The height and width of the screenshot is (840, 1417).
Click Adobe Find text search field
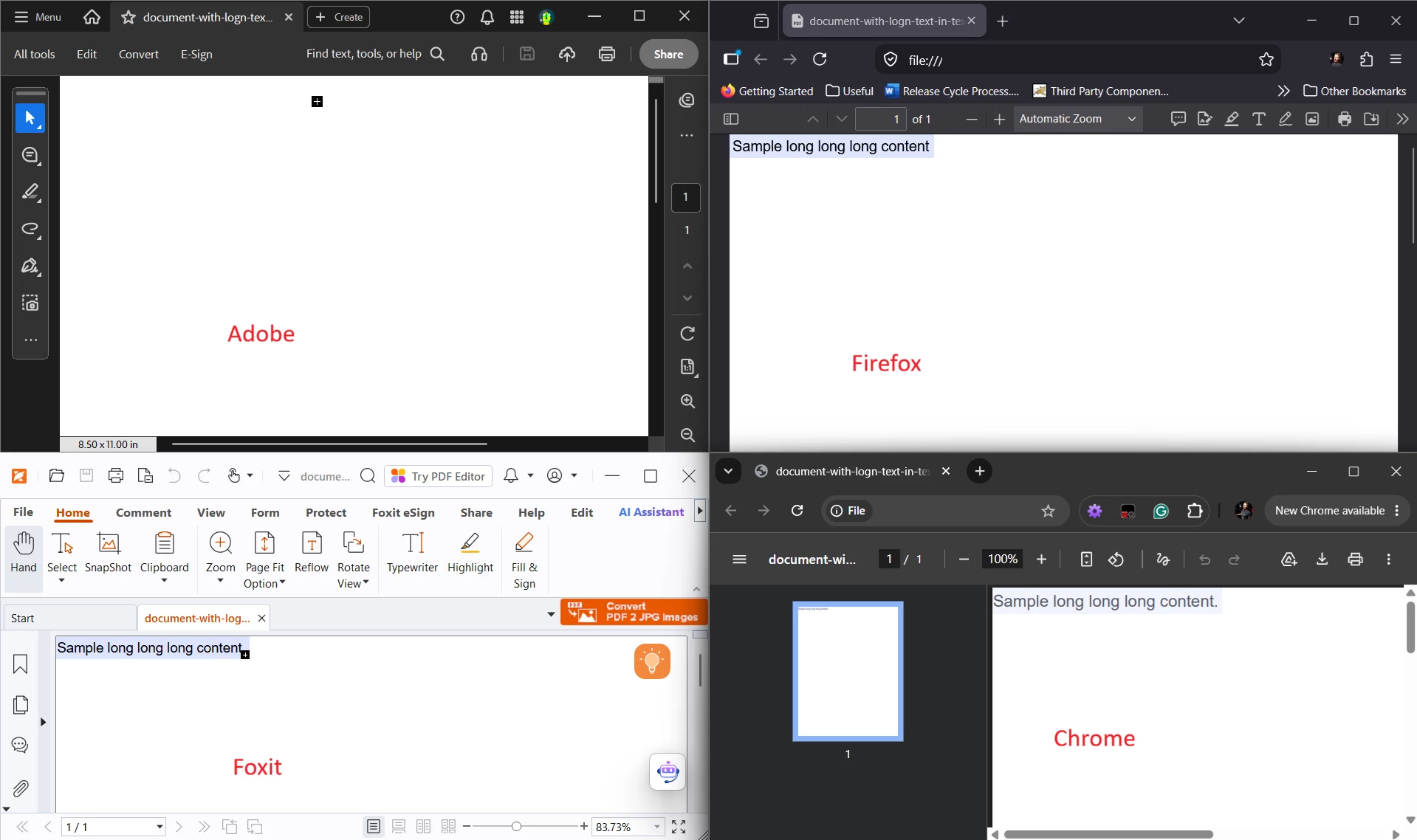(375, 54)
